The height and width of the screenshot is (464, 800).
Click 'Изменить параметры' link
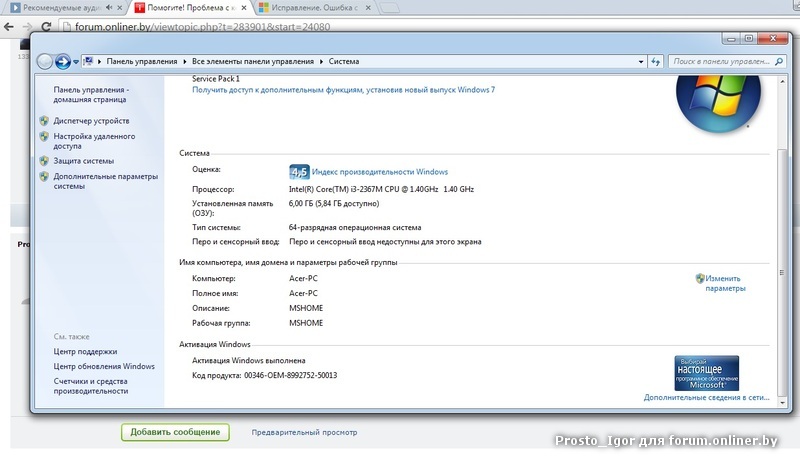click(x=725, y=283)
